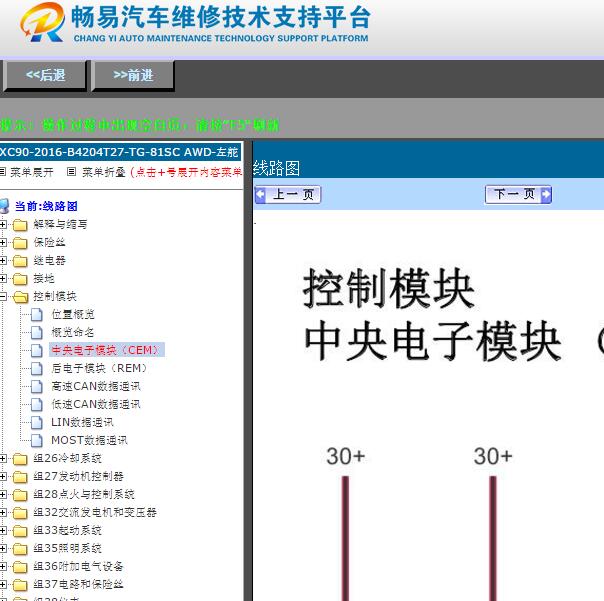Click the left 30+ power label
This screenshot has height=601, width=604.
pyautogui.click(x=346, y=456)
